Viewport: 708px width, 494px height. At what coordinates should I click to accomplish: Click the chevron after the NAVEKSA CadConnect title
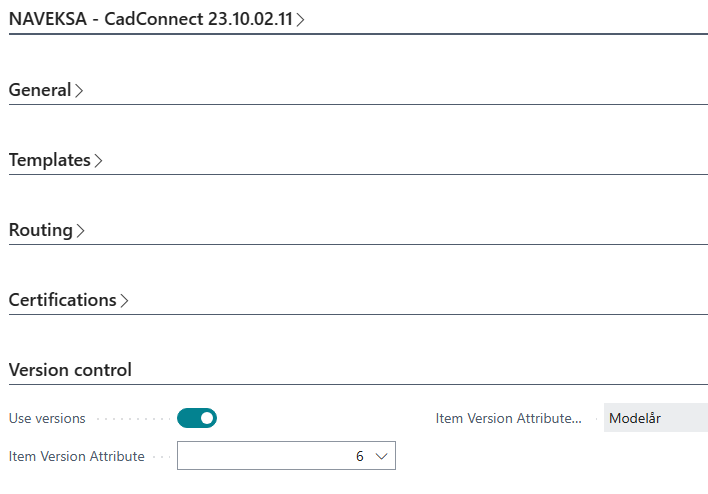(x=301, y=19)
